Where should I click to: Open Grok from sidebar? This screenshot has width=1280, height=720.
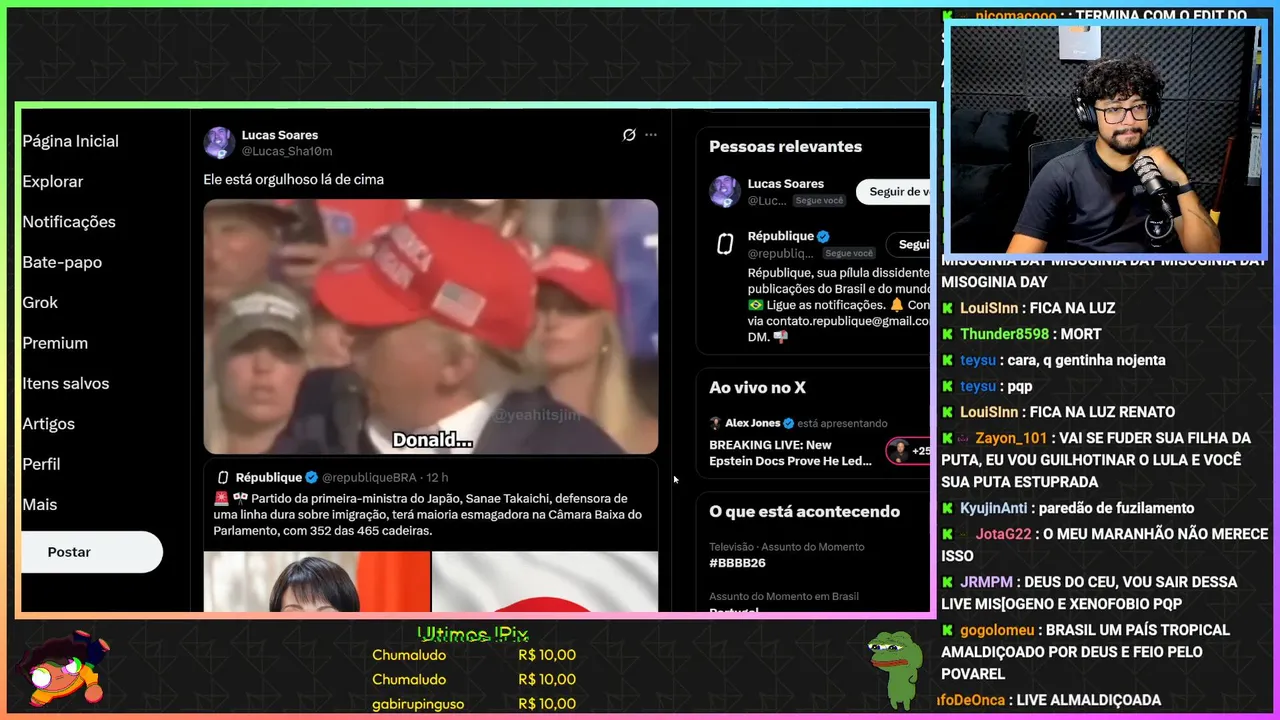40,302
